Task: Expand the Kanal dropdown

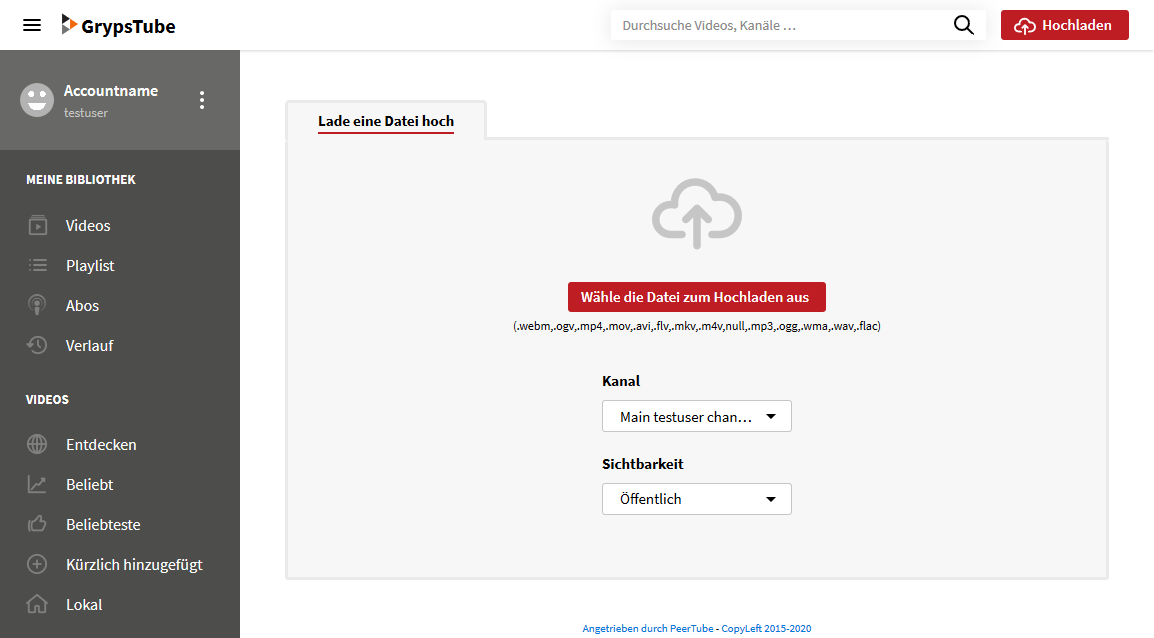Action: (x=696, y=417)
